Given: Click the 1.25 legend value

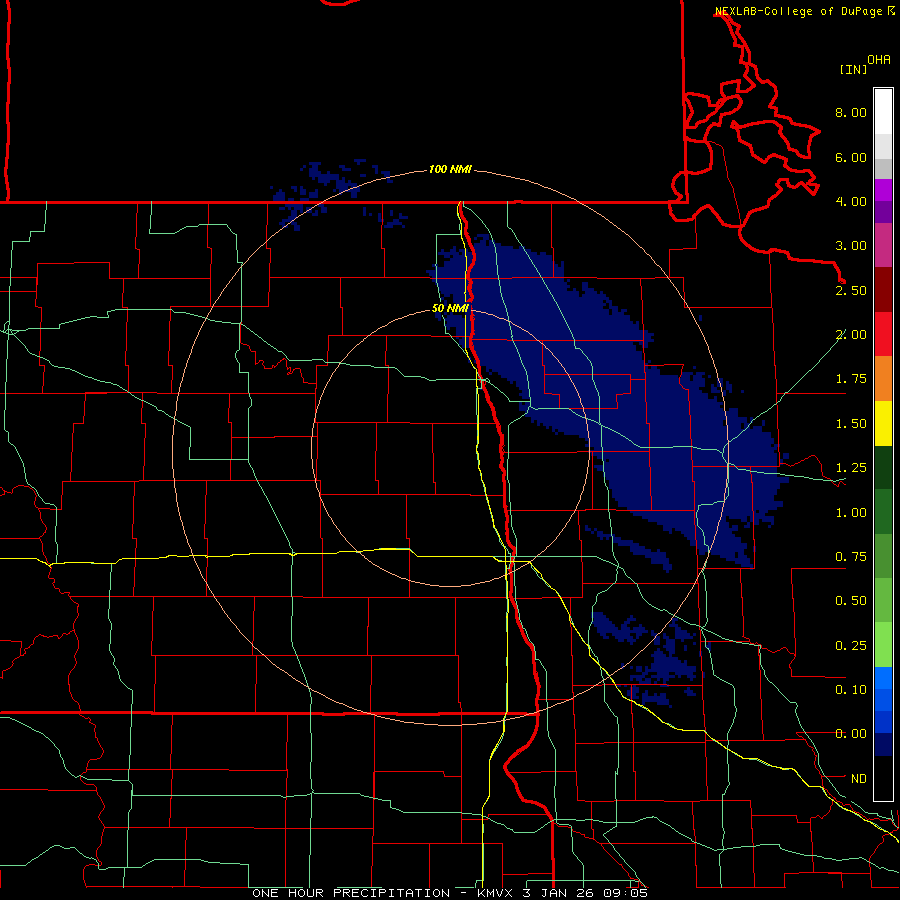Looking at the screenshot, I should coord(851,468).
